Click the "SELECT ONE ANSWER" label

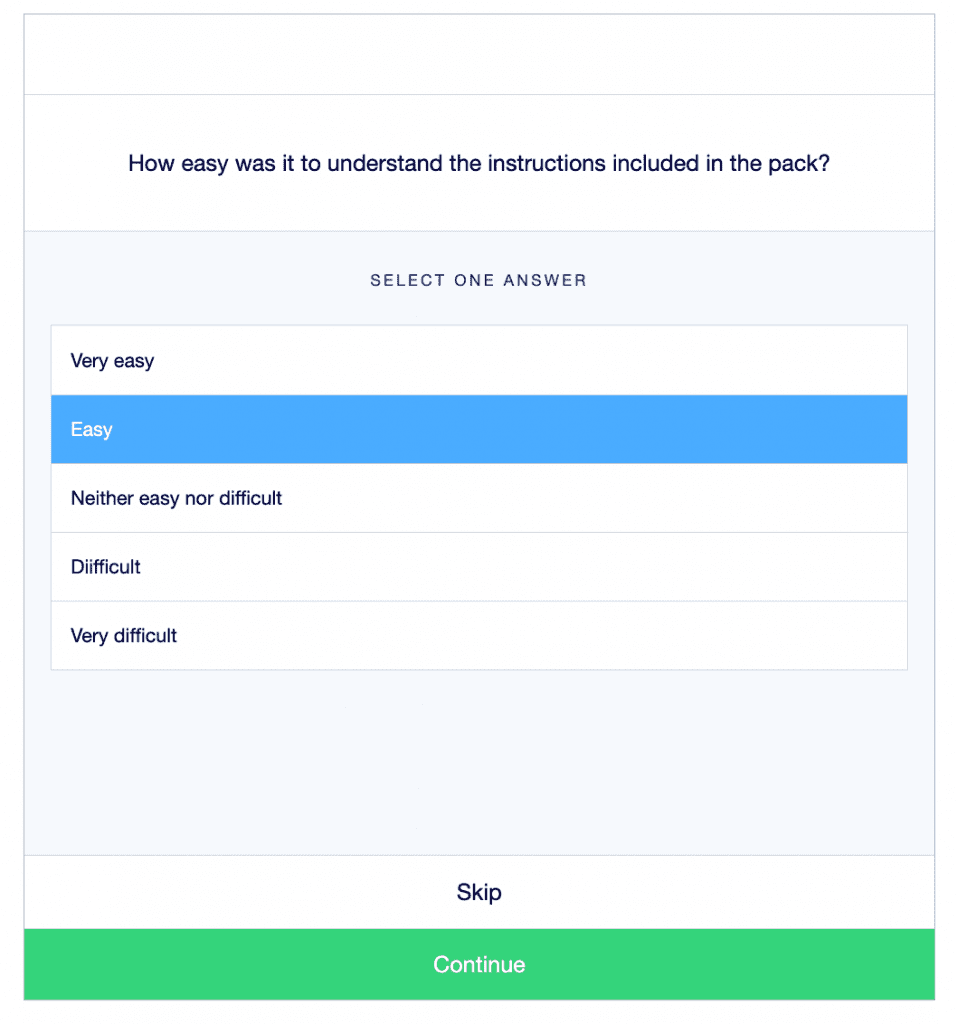478,280
